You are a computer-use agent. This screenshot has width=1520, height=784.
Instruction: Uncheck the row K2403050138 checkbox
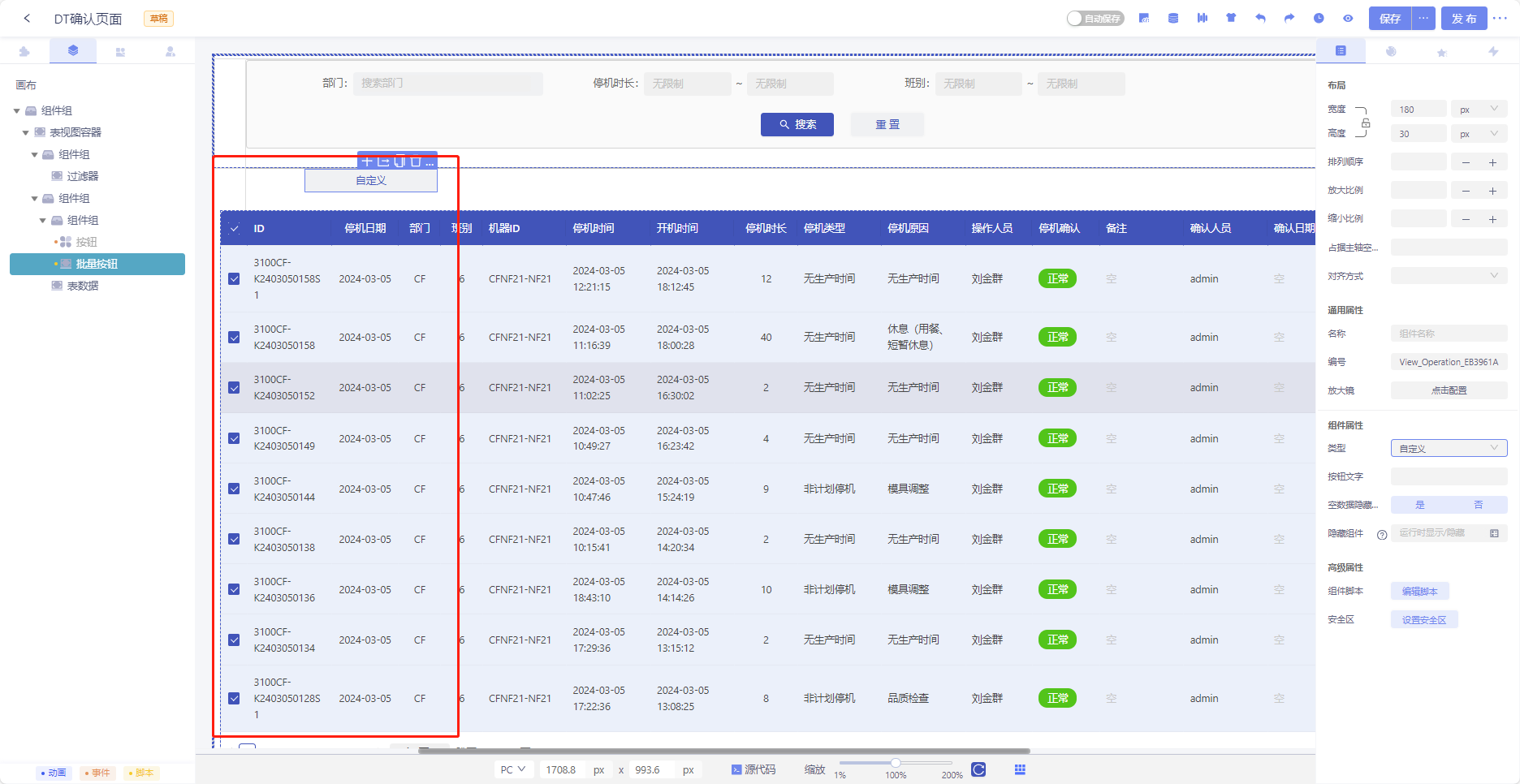click(x=234, y=539)
